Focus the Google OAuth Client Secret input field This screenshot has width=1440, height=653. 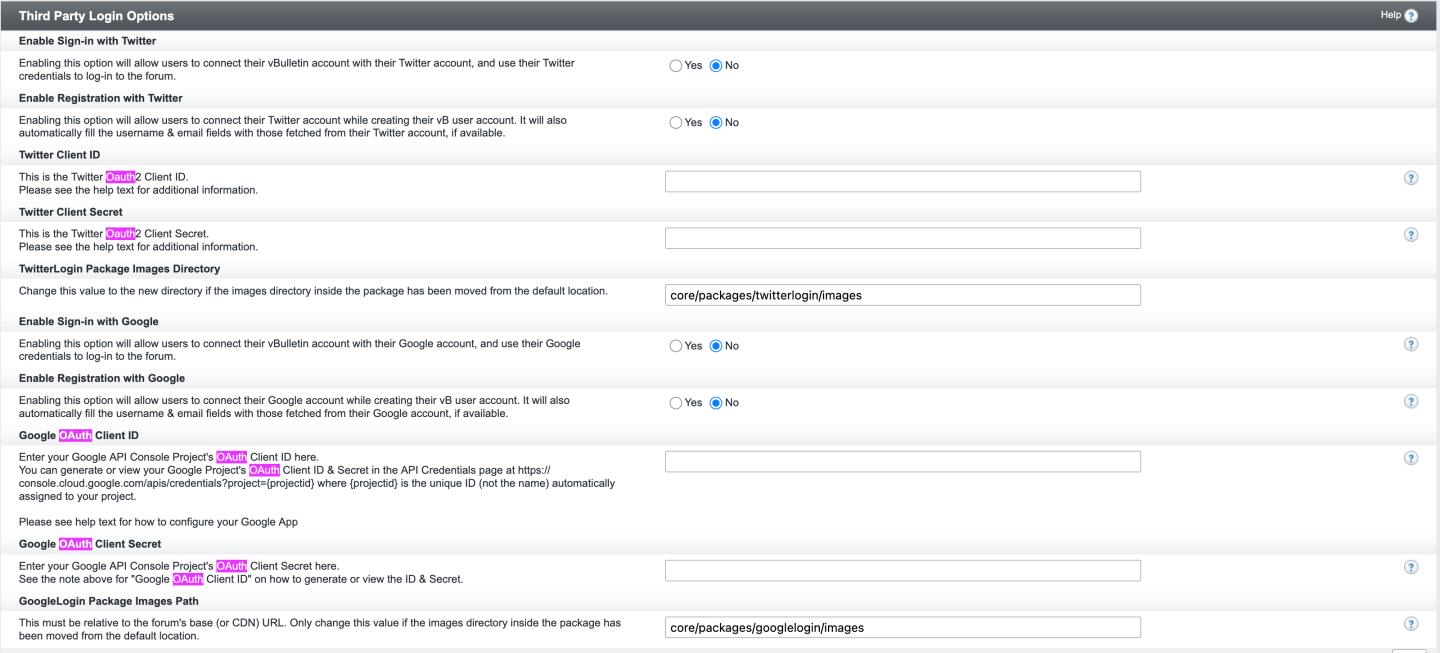(903, 570)
